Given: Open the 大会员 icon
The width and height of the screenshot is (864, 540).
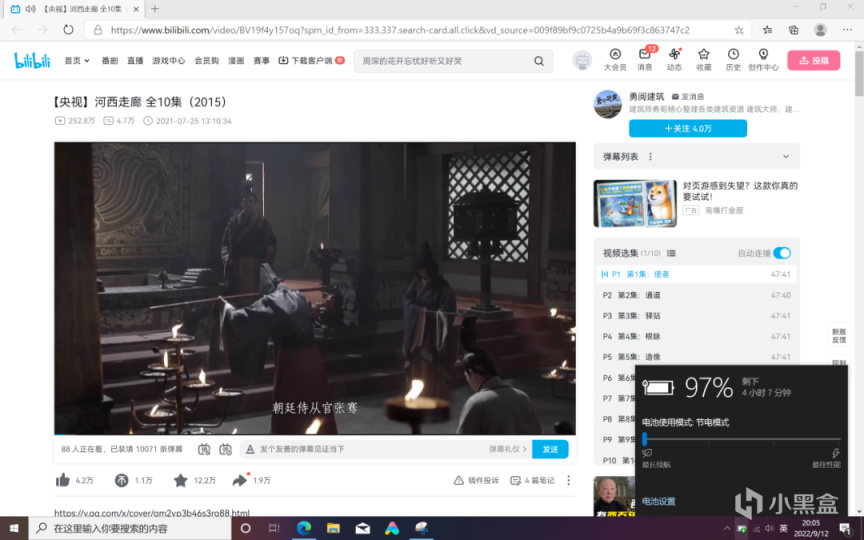Looking at the screenshot, I should click(x=615, y=60).
